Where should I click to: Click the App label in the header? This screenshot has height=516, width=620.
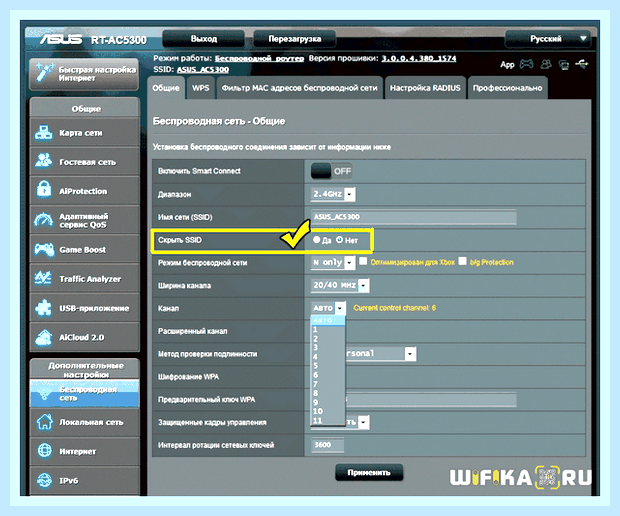(x=507, y=64)
